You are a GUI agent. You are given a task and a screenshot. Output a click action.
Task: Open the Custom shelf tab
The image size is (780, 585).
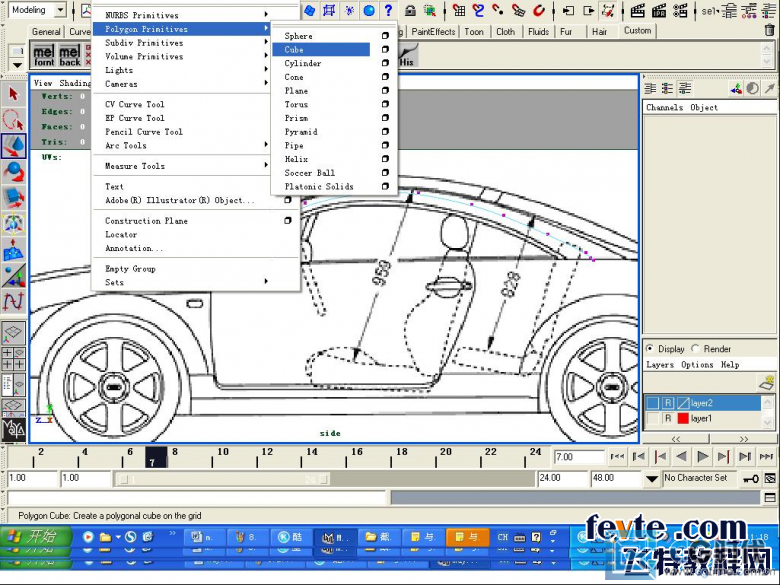[x=637, y=31]
